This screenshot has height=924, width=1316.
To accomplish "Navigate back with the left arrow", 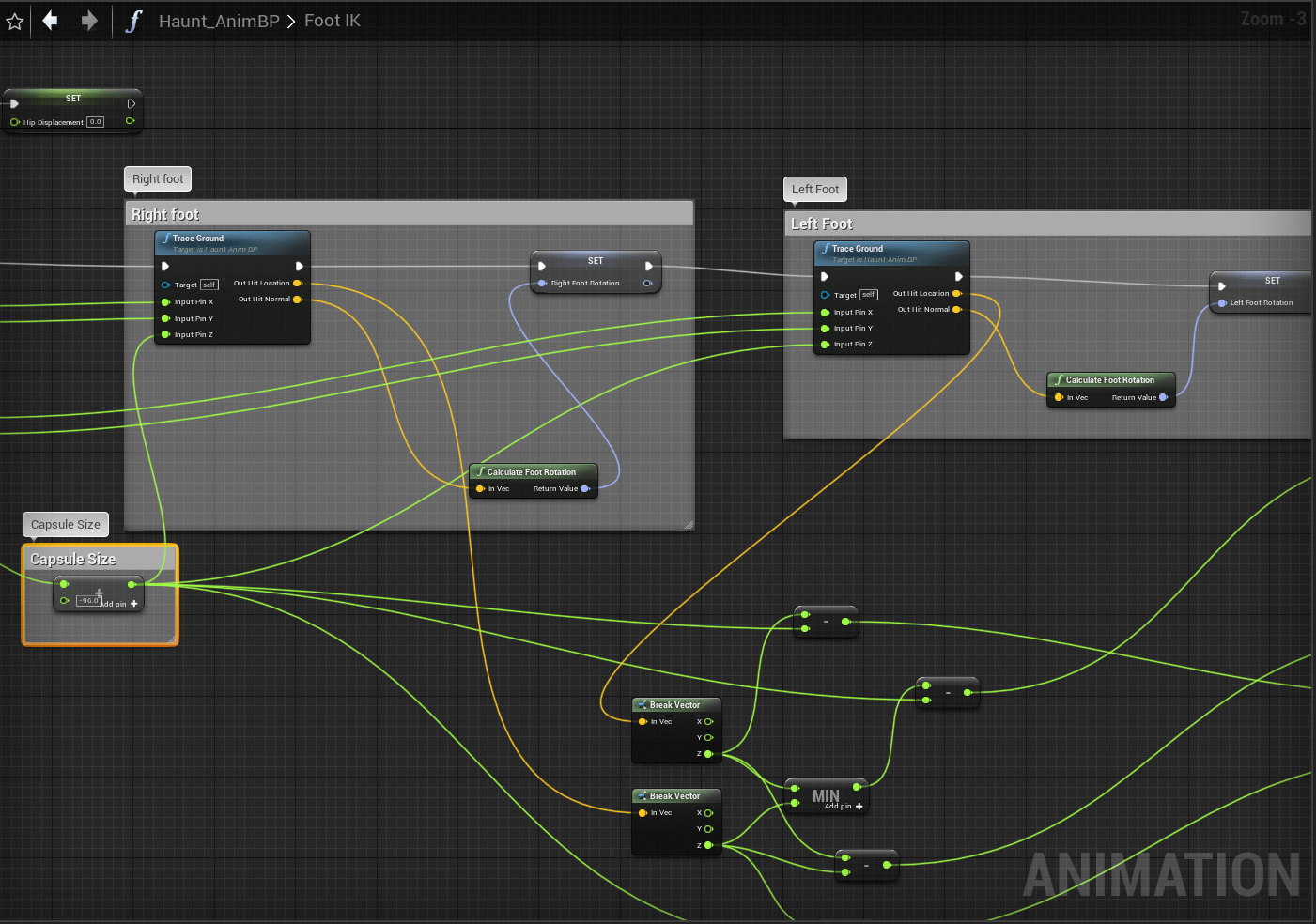I will coord(51,21).
